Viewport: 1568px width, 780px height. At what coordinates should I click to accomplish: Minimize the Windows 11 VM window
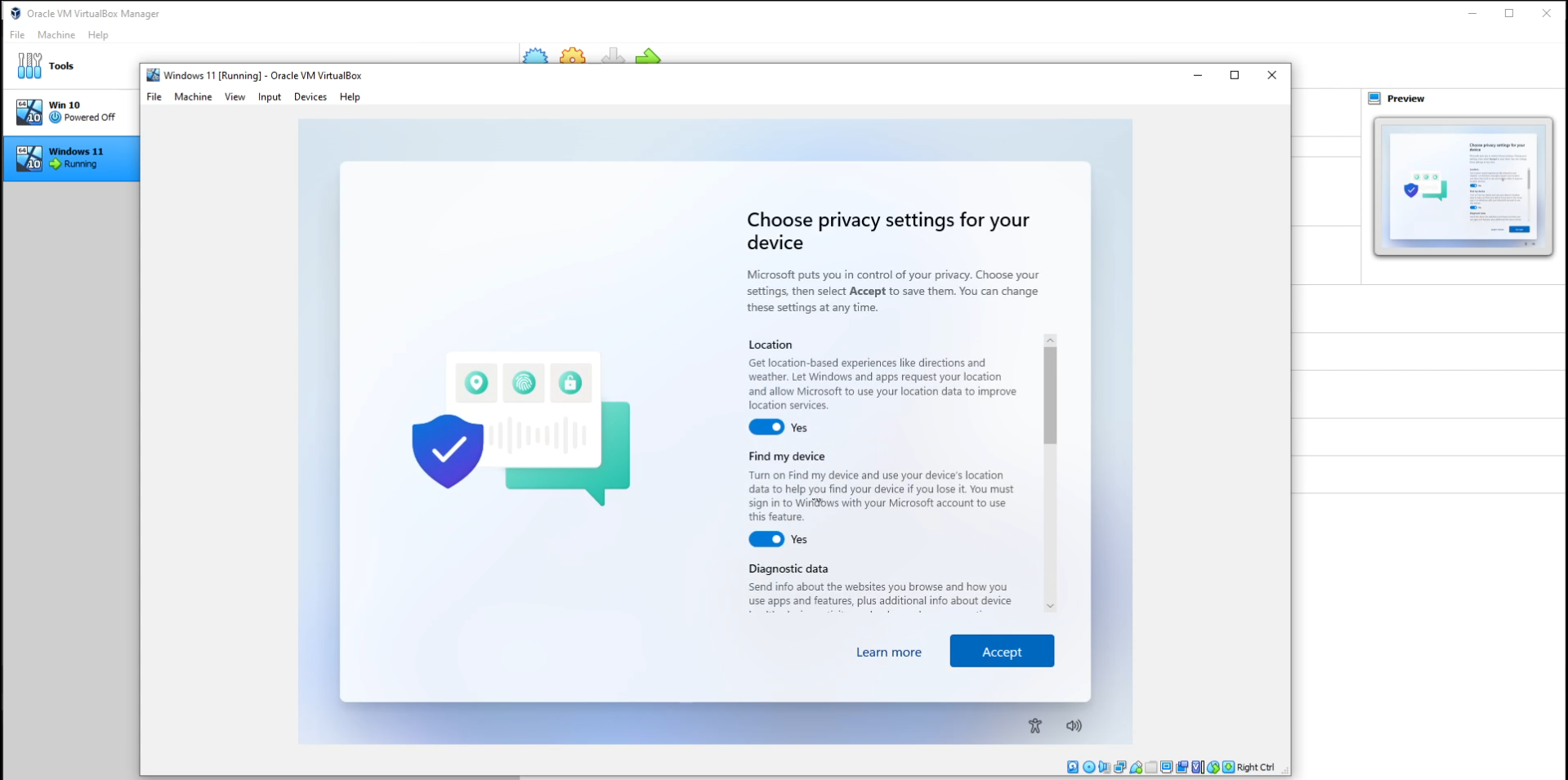[x=1198, y=75]
